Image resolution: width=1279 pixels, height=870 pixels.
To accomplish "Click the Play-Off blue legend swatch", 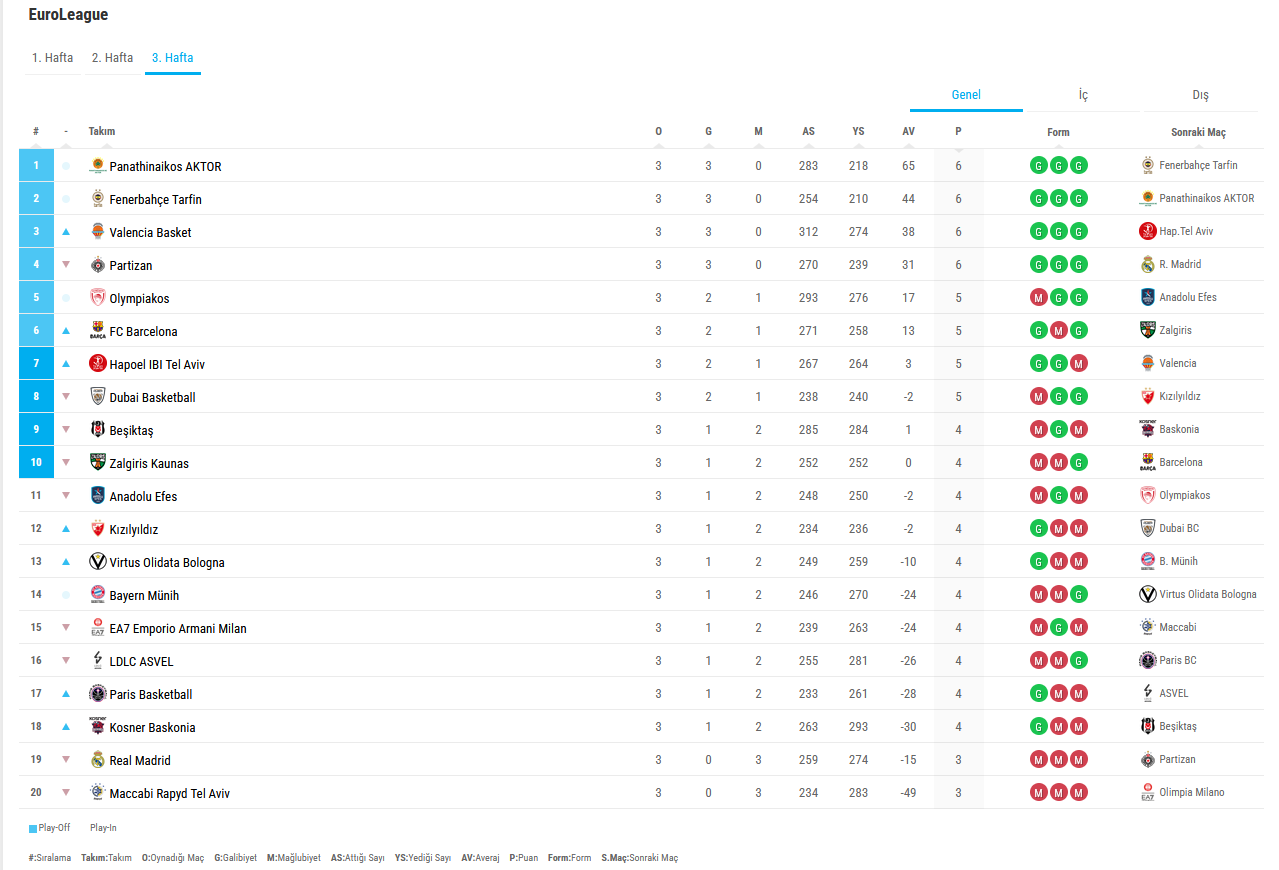I will pyautogui.click(x=33, y=828).
